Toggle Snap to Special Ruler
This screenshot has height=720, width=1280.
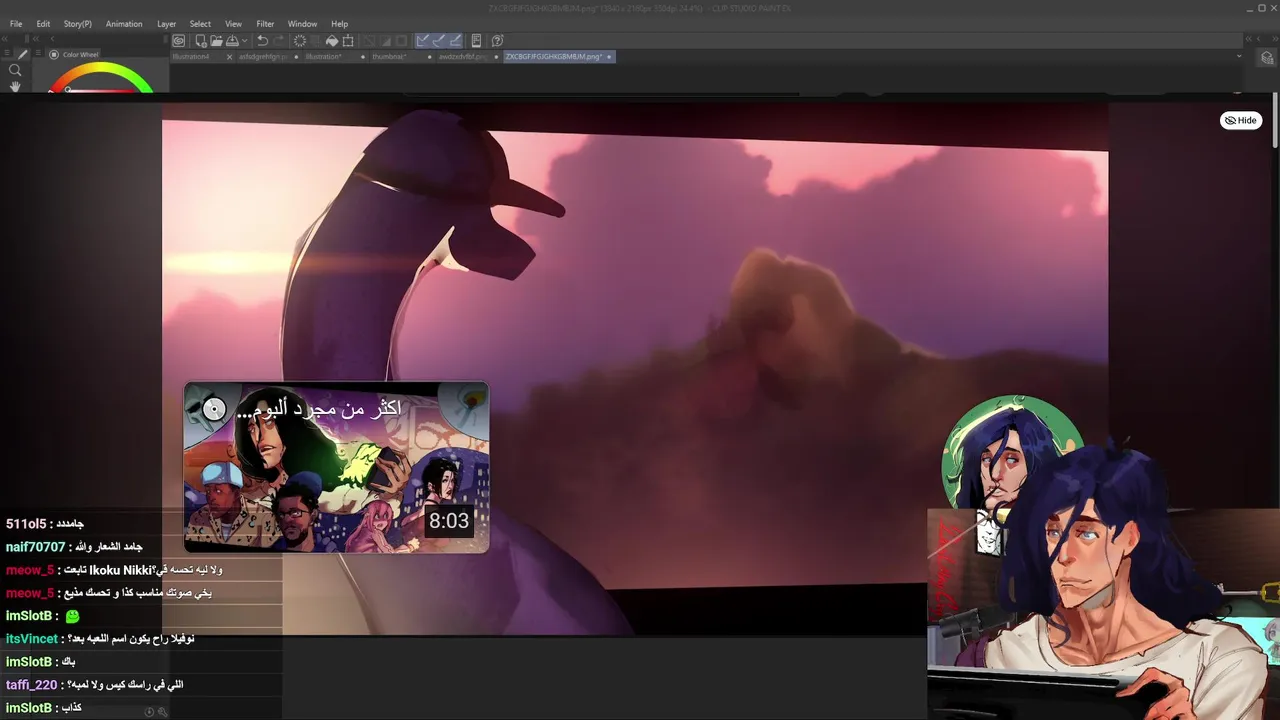pos(439,41)
